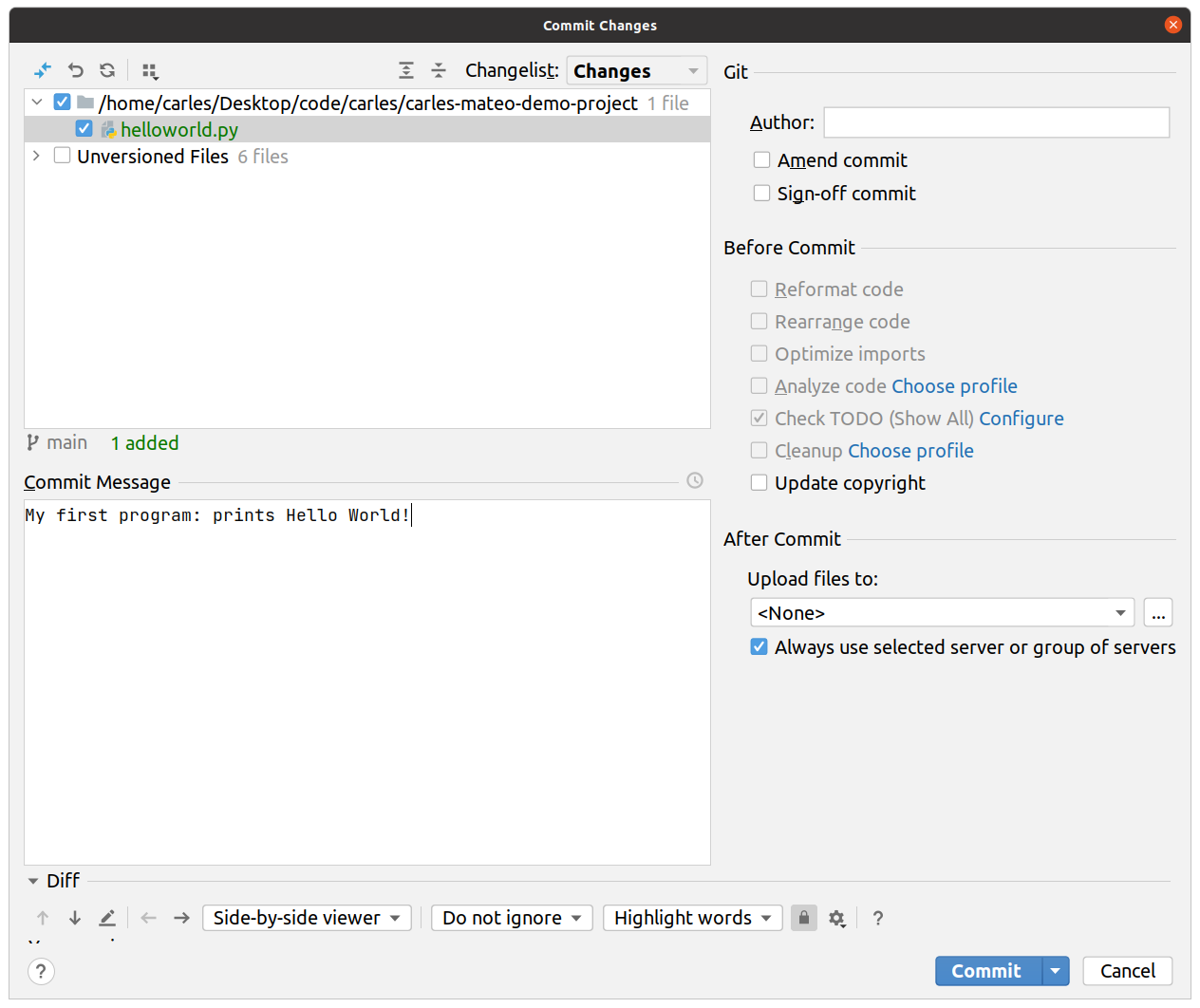This screenshot has width=1200, height=1008.
Task: Click the '6 files' count text
Action: click(263, 157)
